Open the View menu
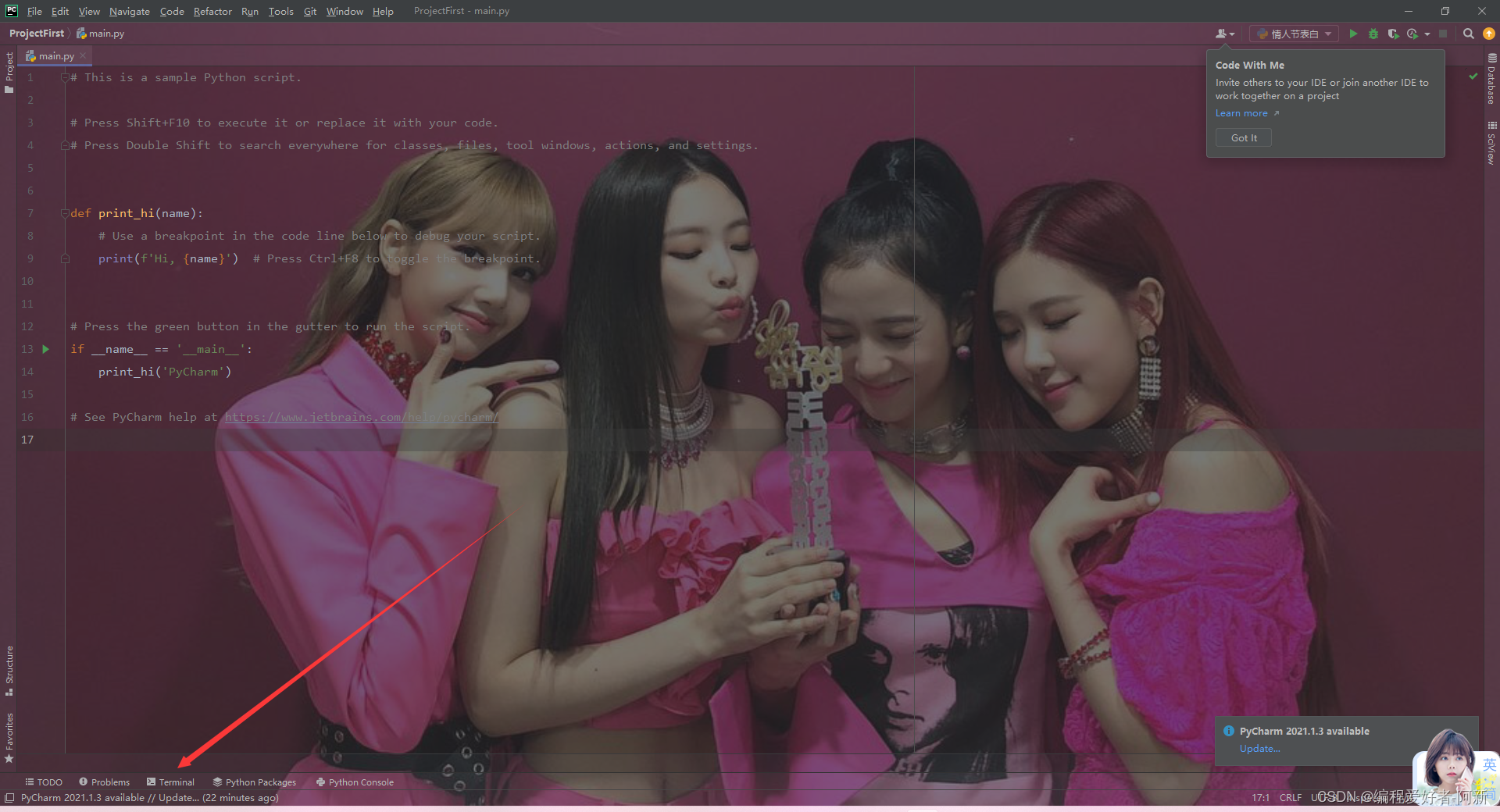This screenshot has width=1500, height=812. (x=89, y=11)
